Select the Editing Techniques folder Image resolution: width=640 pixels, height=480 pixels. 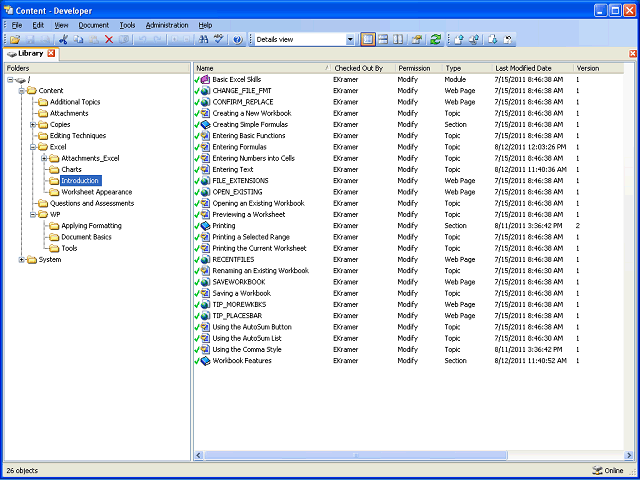click(x=78, y=136)
